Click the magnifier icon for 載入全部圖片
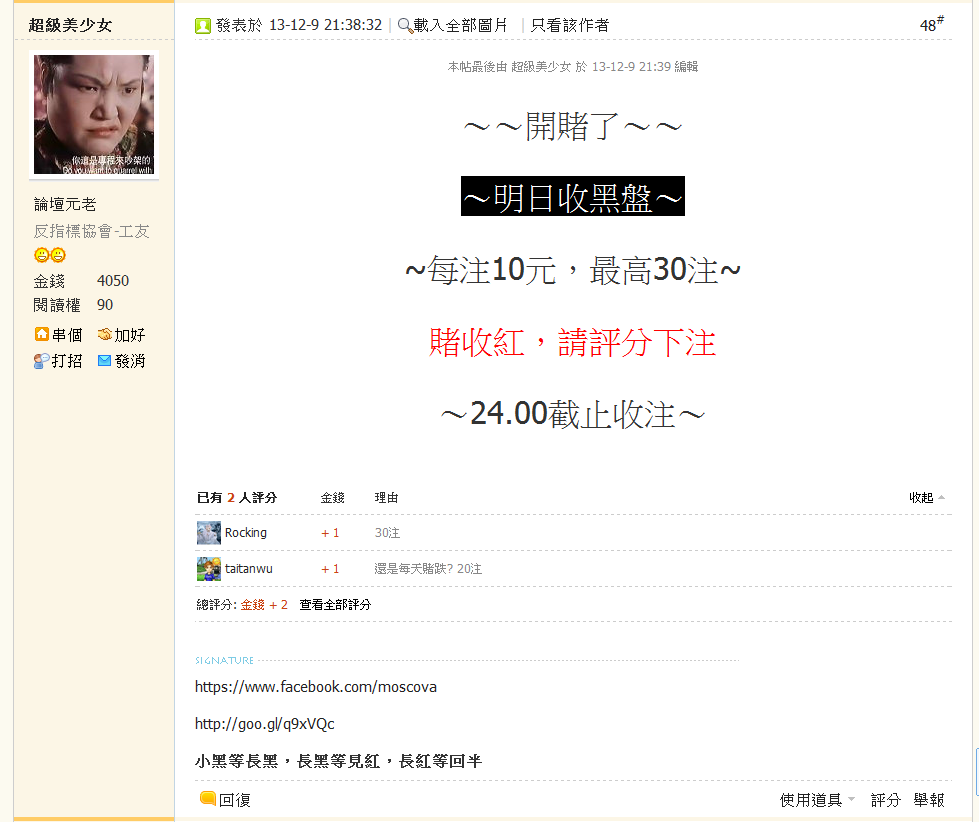 405,26
